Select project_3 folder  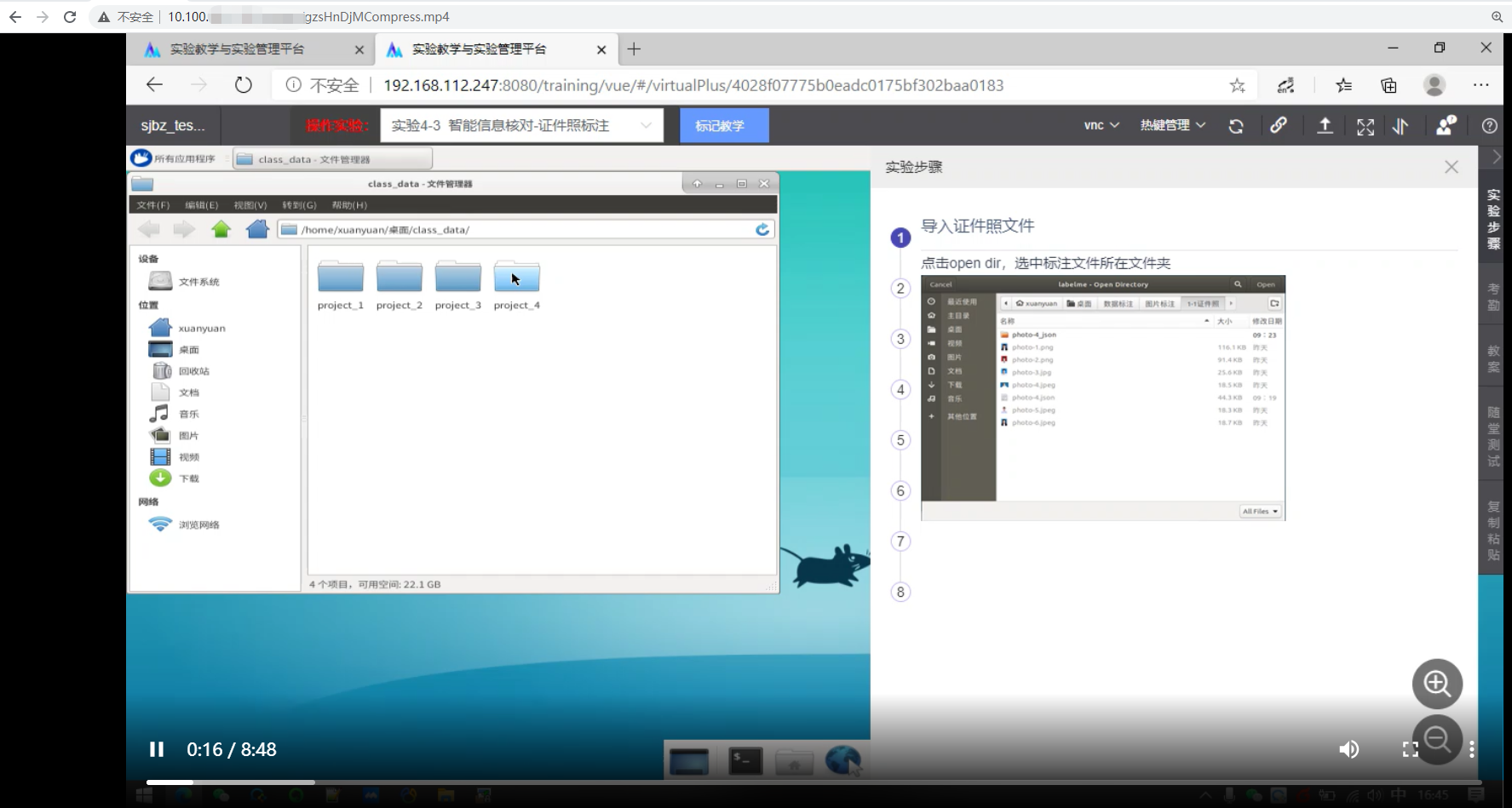tap(458, 285)
